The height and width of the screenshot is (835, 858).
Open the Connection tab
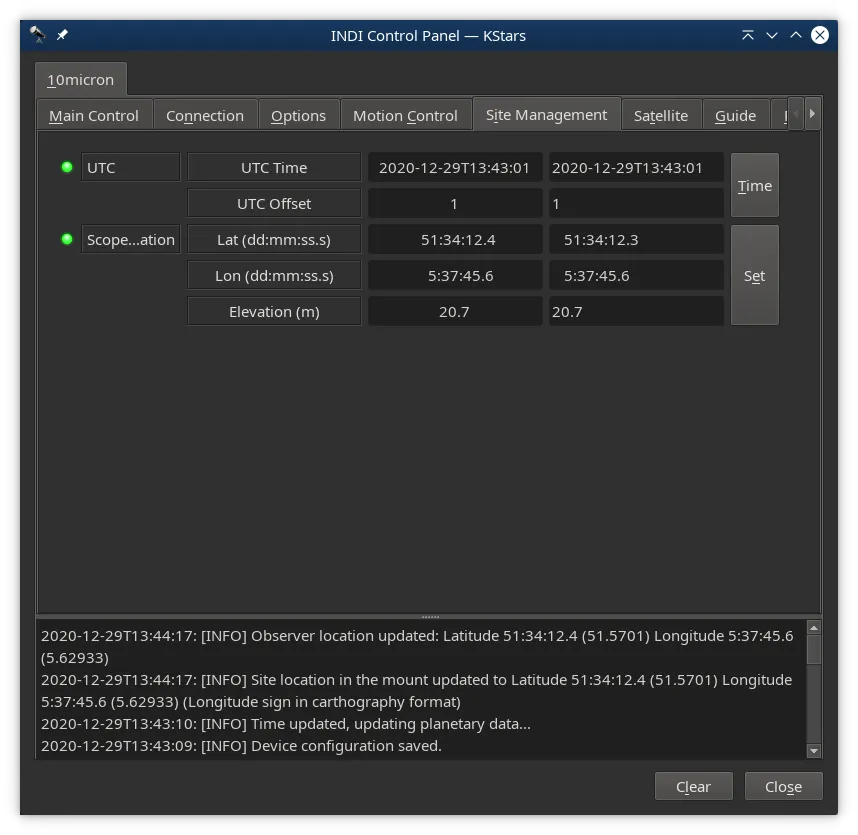pyautogui.click(x=205, y=115)
